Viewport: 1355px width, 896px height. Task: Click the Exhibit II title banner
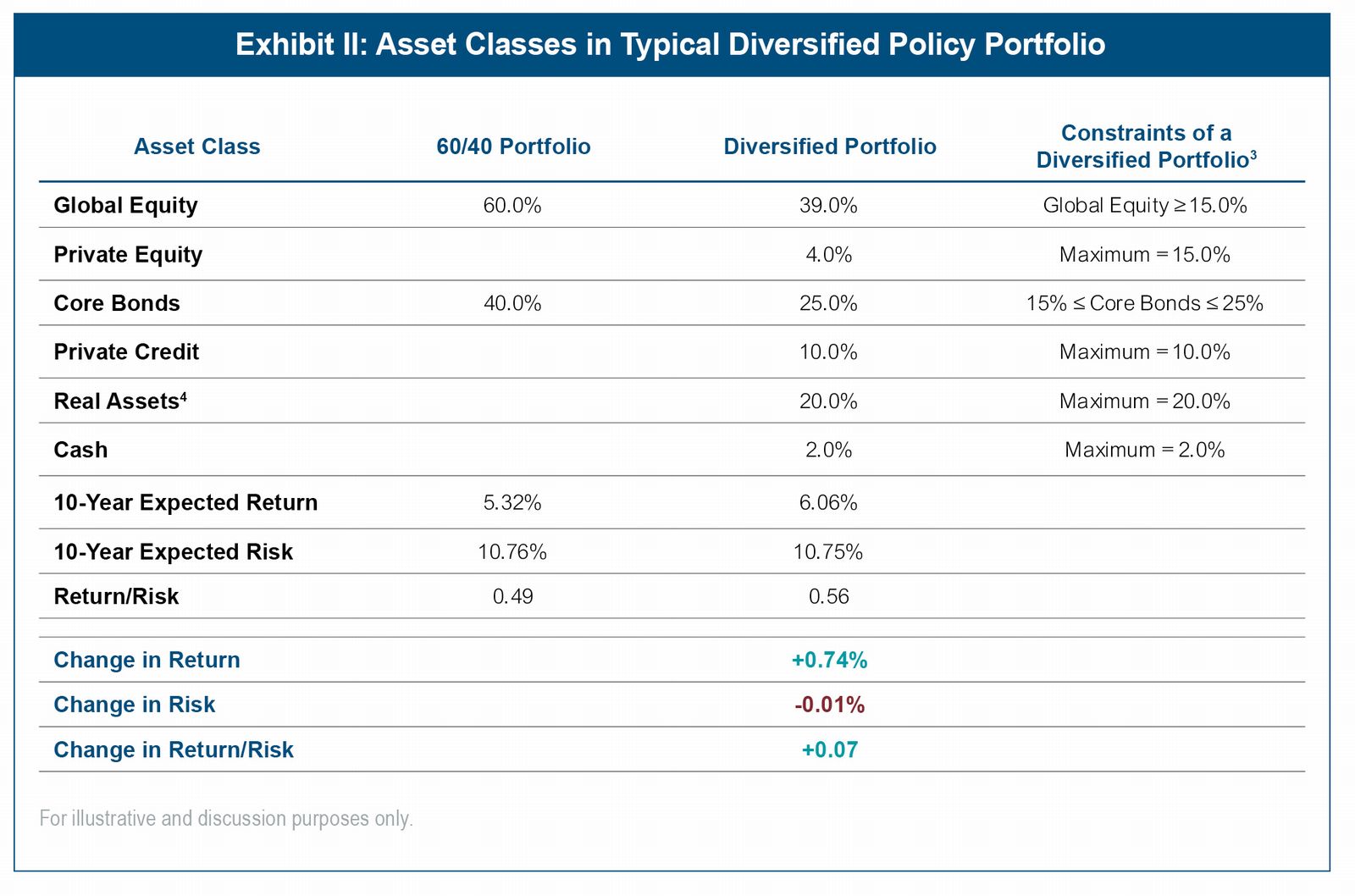pyautogui.click(x=670, y=44)
